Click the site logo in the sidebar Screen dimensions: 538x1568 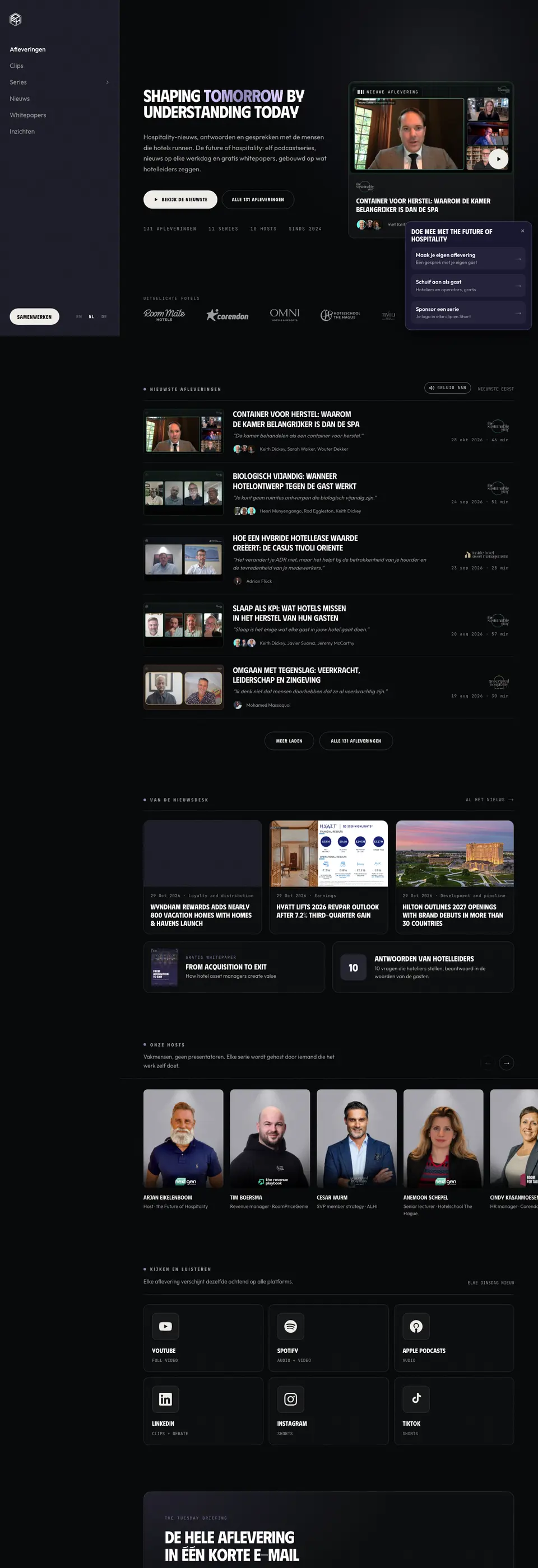pos(16,20)
